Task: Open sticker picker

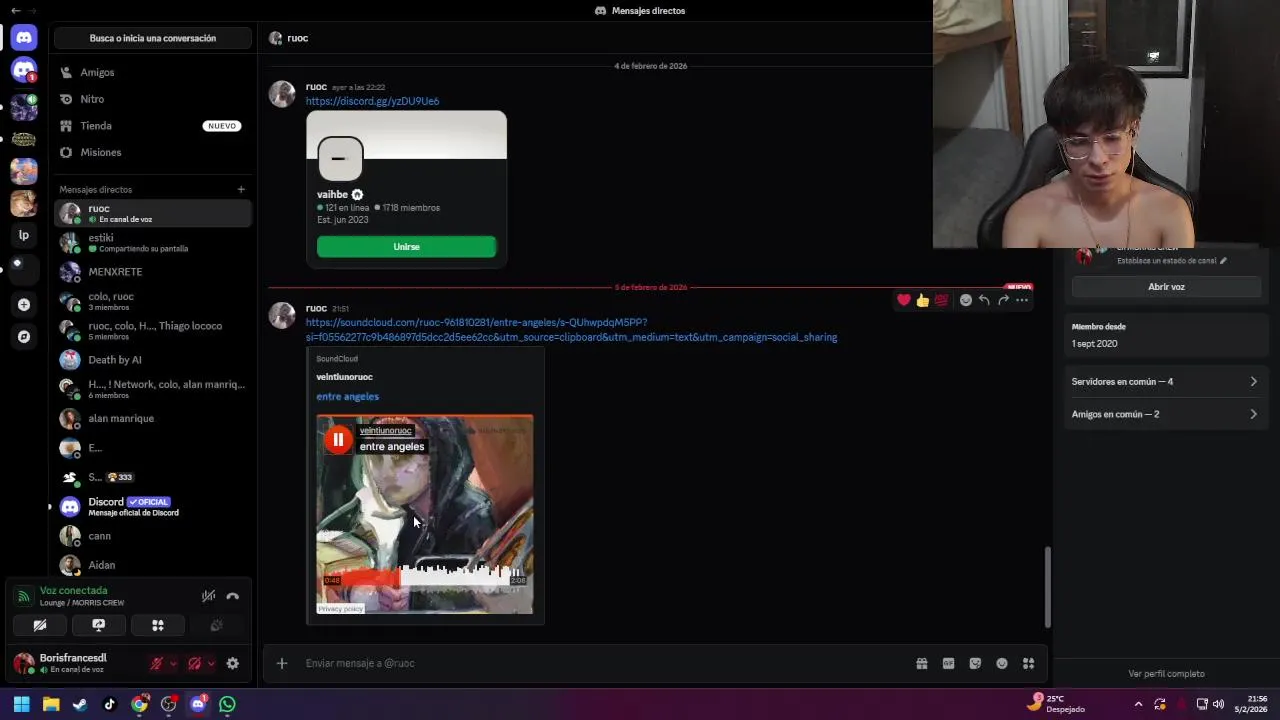Action: (975, 663)
